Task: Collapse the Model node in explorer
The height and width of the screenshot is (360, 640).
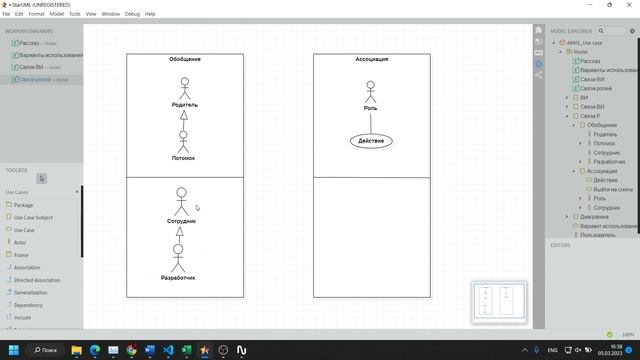Action: pyautogui.click(x=560, y=52)
